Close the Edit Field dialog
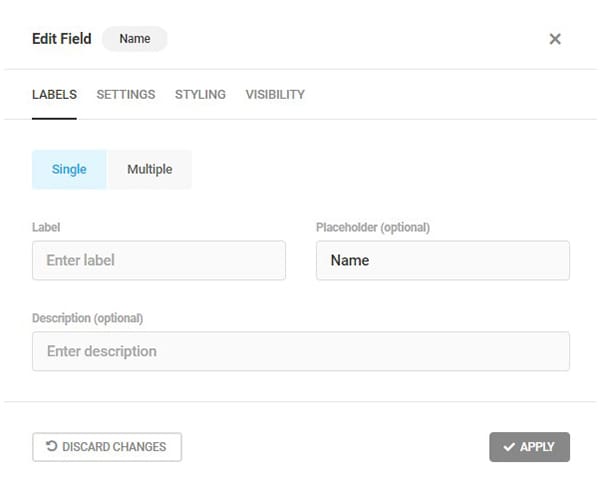 pos(555,39)
